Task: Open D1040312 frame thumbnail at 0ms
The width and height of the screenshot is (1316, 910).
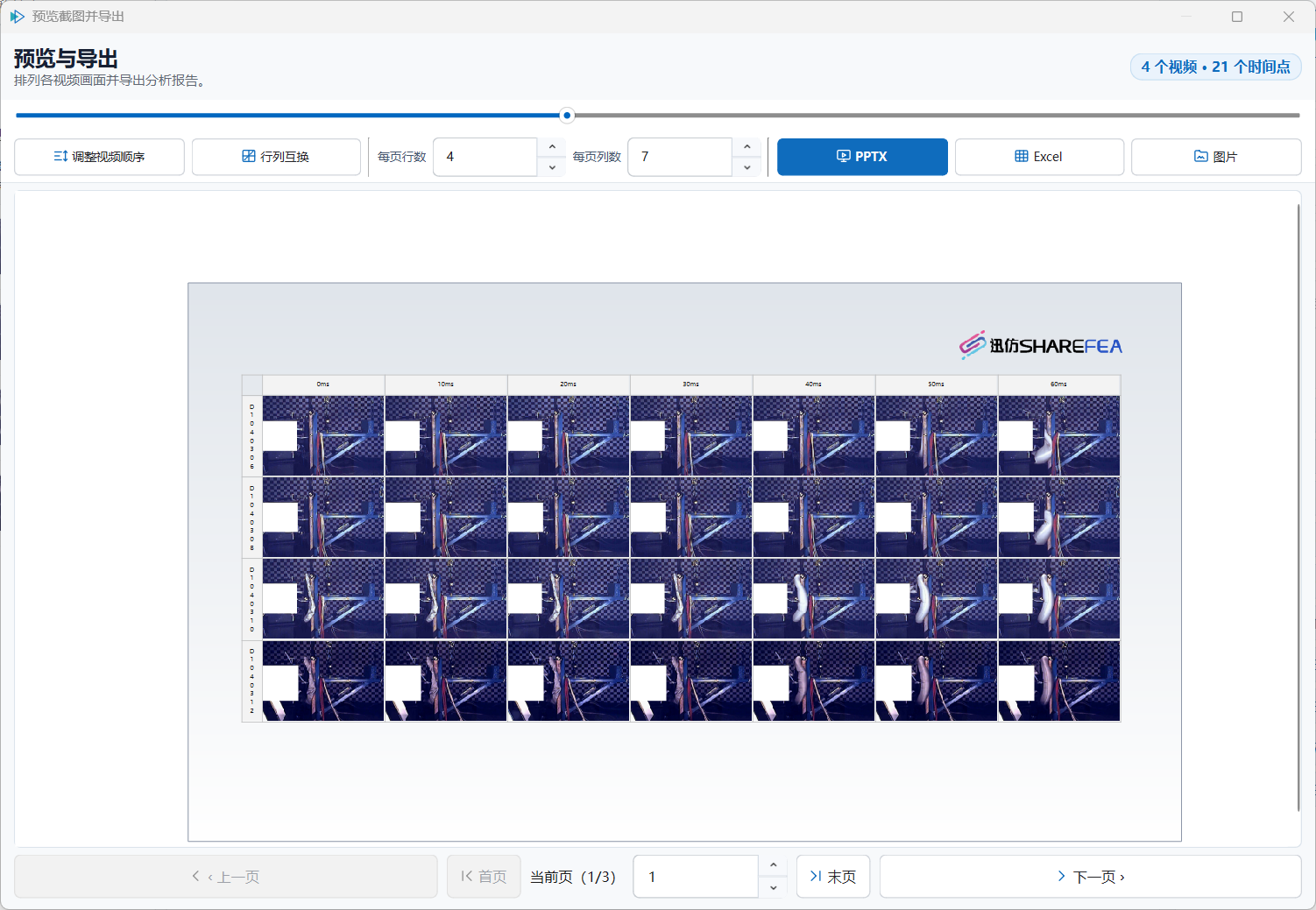Action: pyautogui.click(x=323, y=681)
